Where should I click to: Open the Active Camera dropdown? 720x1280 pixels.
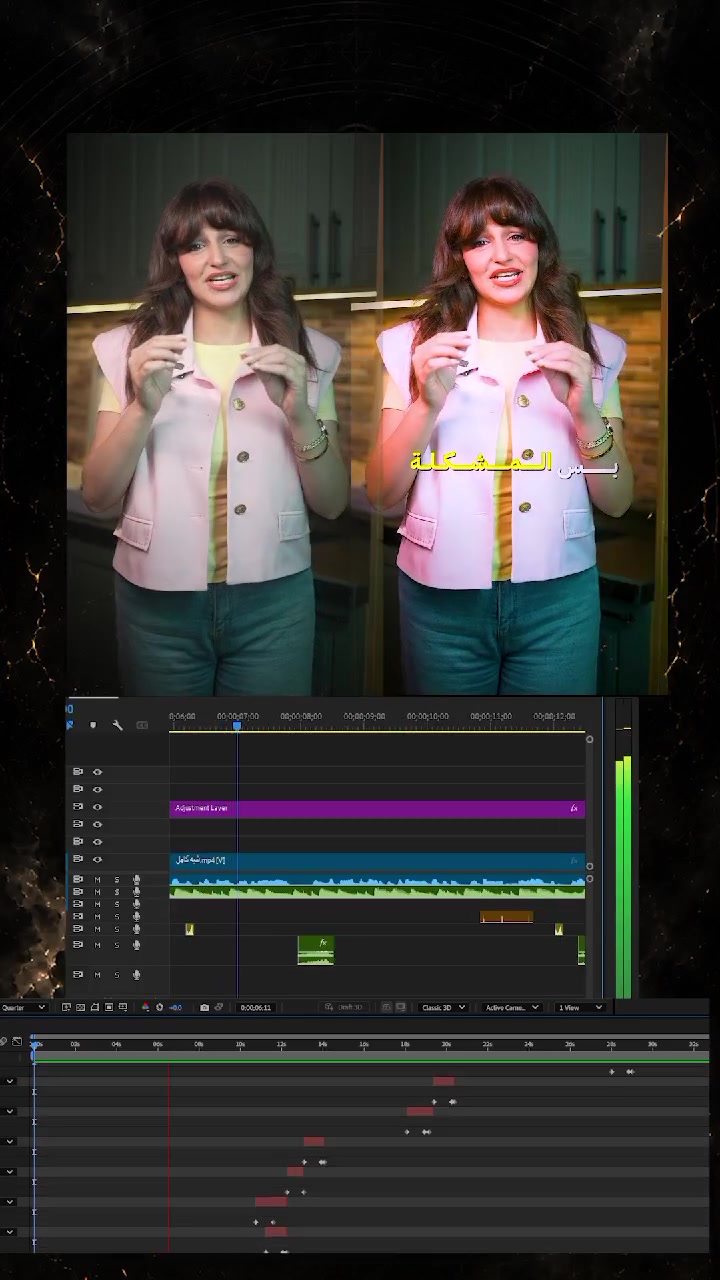(x=512, y=1007)
